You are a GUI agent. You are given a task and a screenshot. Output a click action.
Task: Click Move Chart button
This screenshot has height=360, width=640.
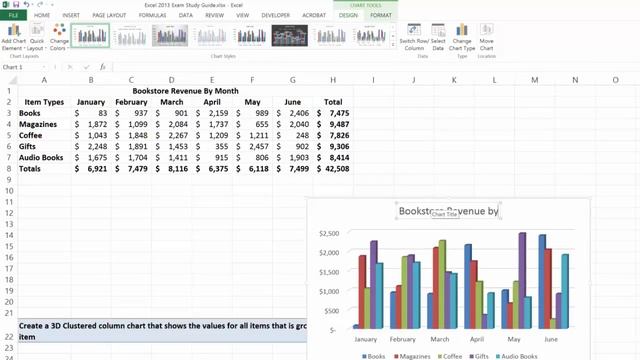(486, 37)
